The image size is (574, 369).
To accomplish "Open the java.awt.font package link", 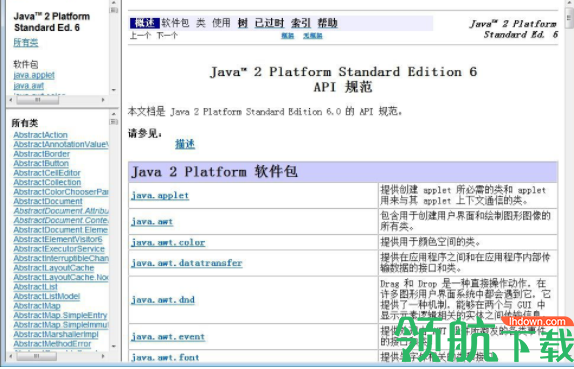I will pyautogui.click(x=165, y=357).
